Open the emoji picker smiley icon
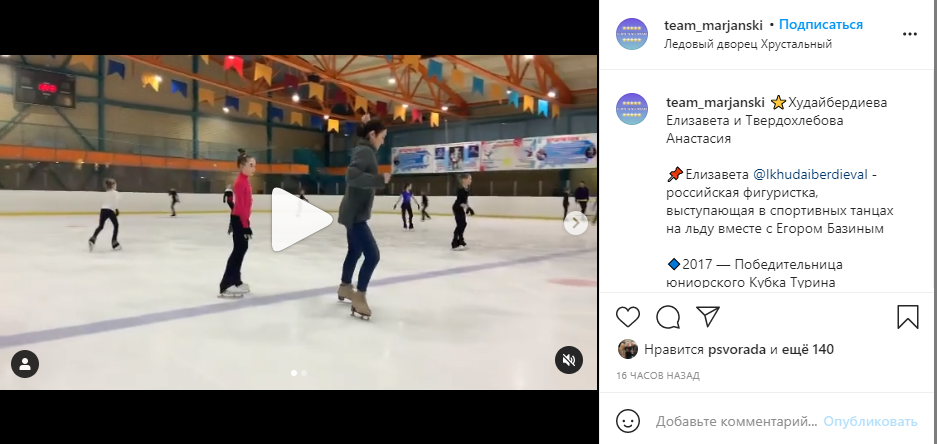The height and width of the screenshot is (444, 937). (x=627, y=421)
